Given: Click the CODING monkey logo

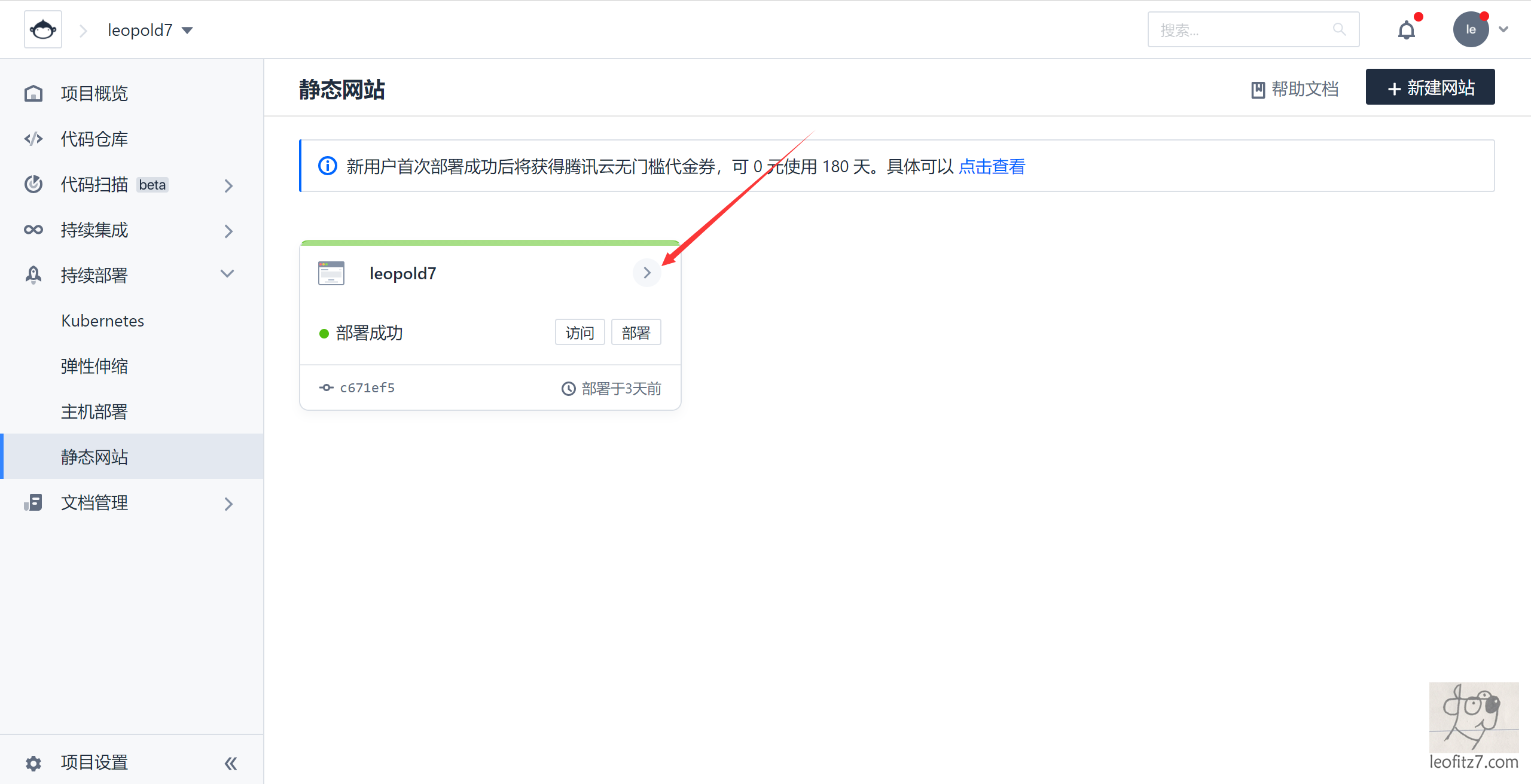Looking at the screenshot, I should point(42,29).
